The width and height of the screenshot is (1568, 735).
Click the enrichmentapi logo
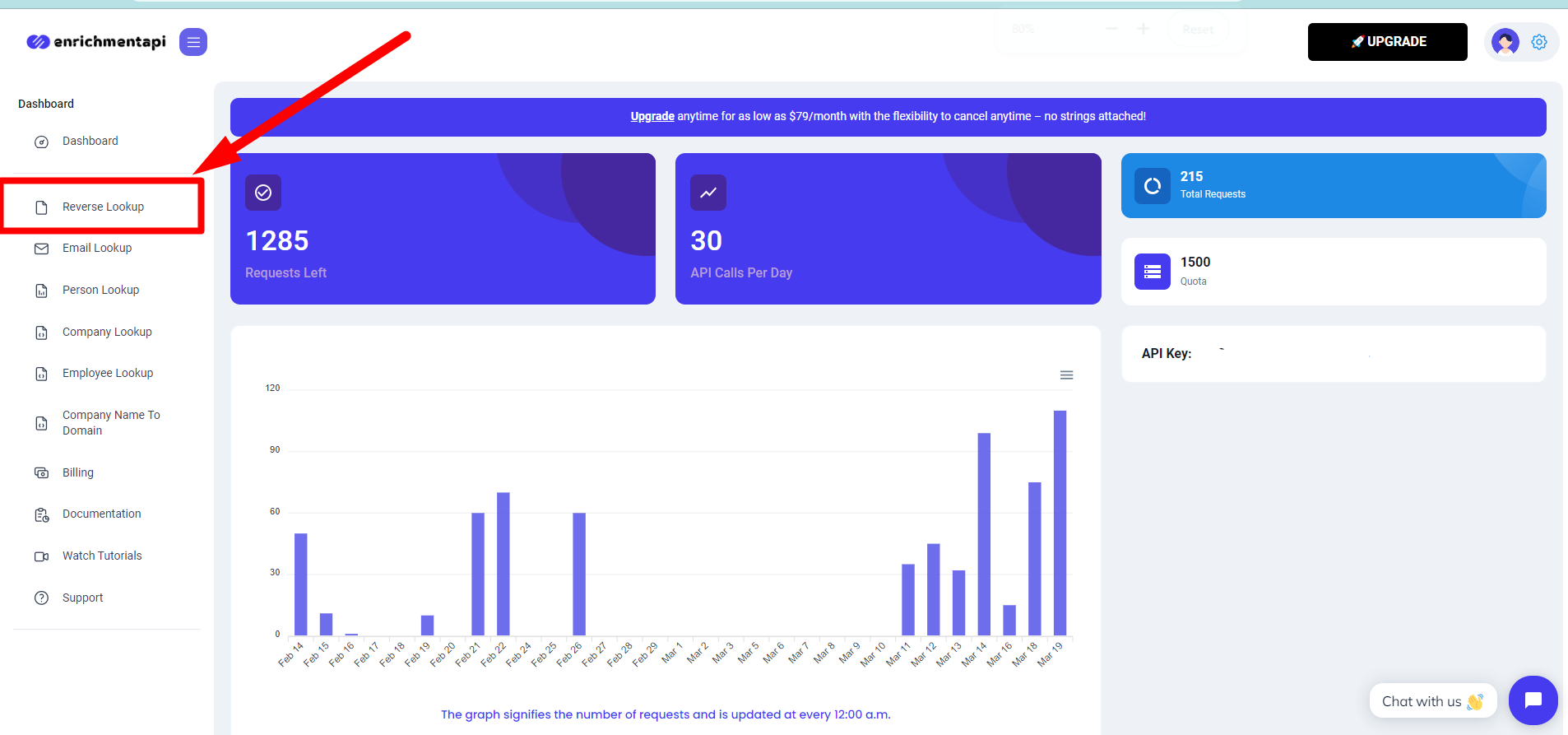tap(96, 42)
